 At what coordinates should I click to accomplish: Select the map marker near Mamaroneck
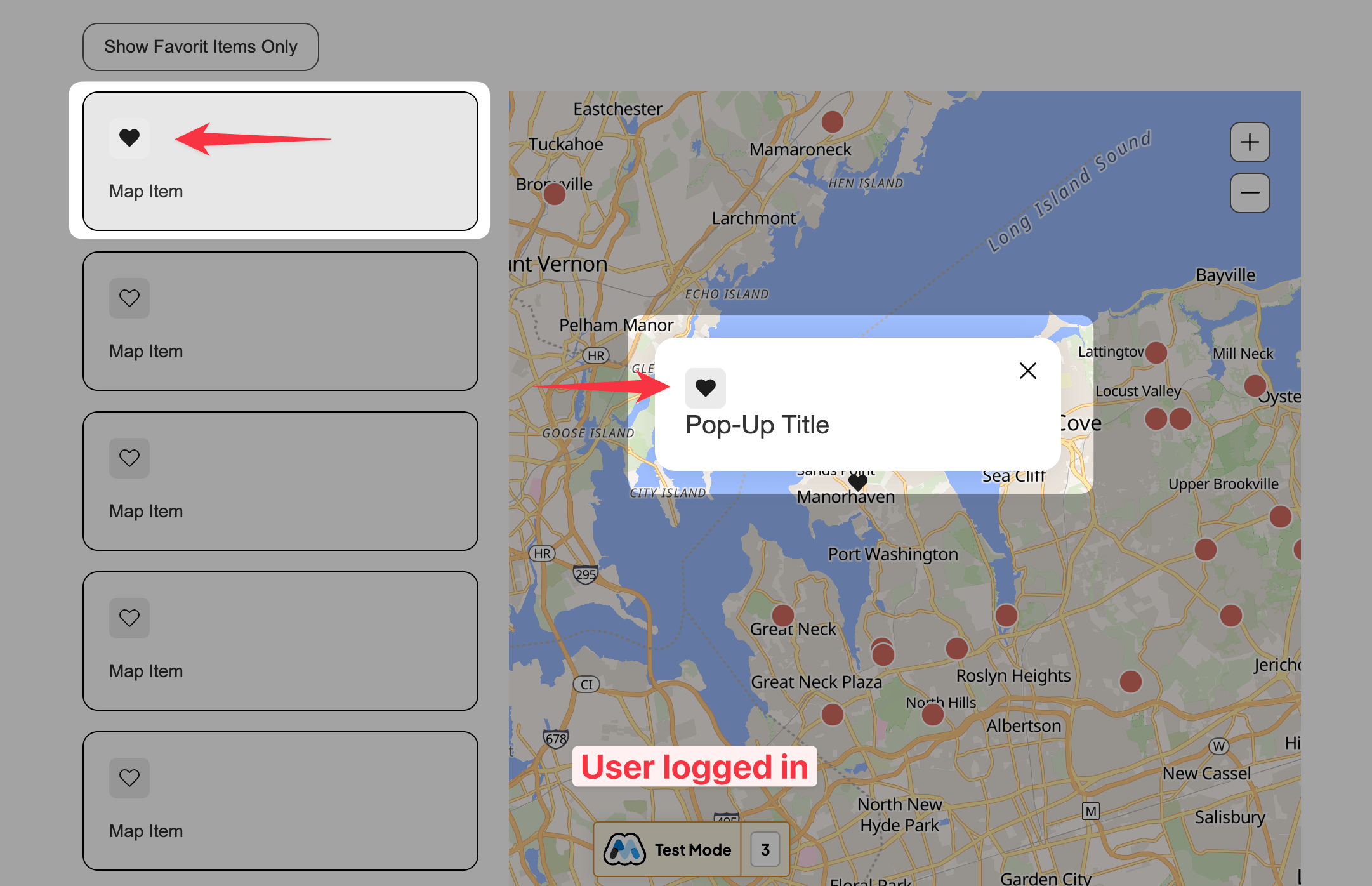833,121
